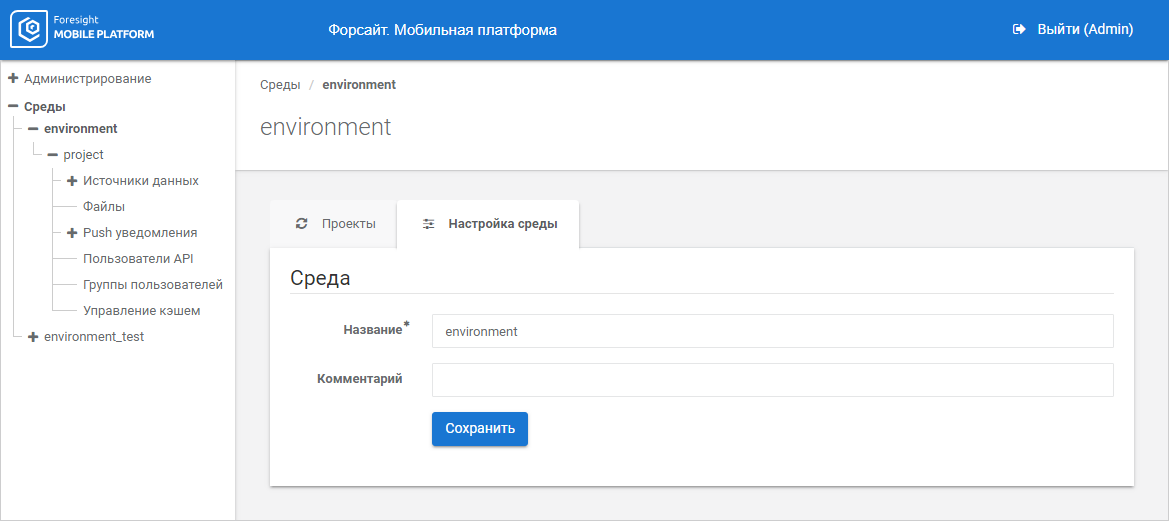
Task: Click the refresh icon on Проекты tab
Action: coord(301,224)
